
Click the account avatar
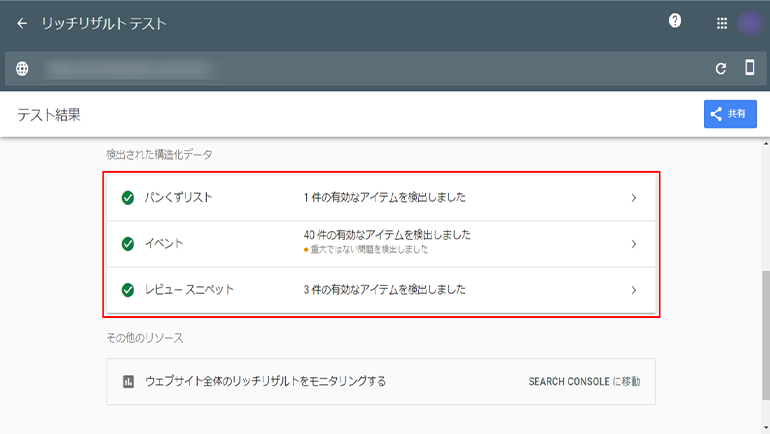(750, 23)
